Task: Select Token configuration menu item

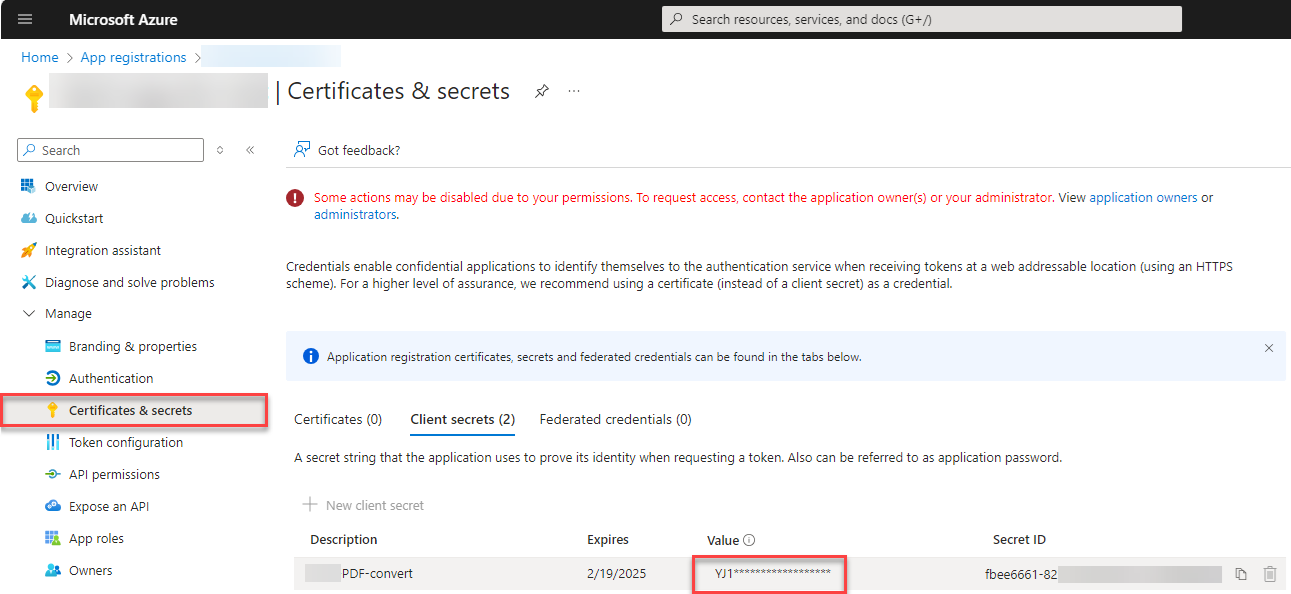Action: [125, 443]
